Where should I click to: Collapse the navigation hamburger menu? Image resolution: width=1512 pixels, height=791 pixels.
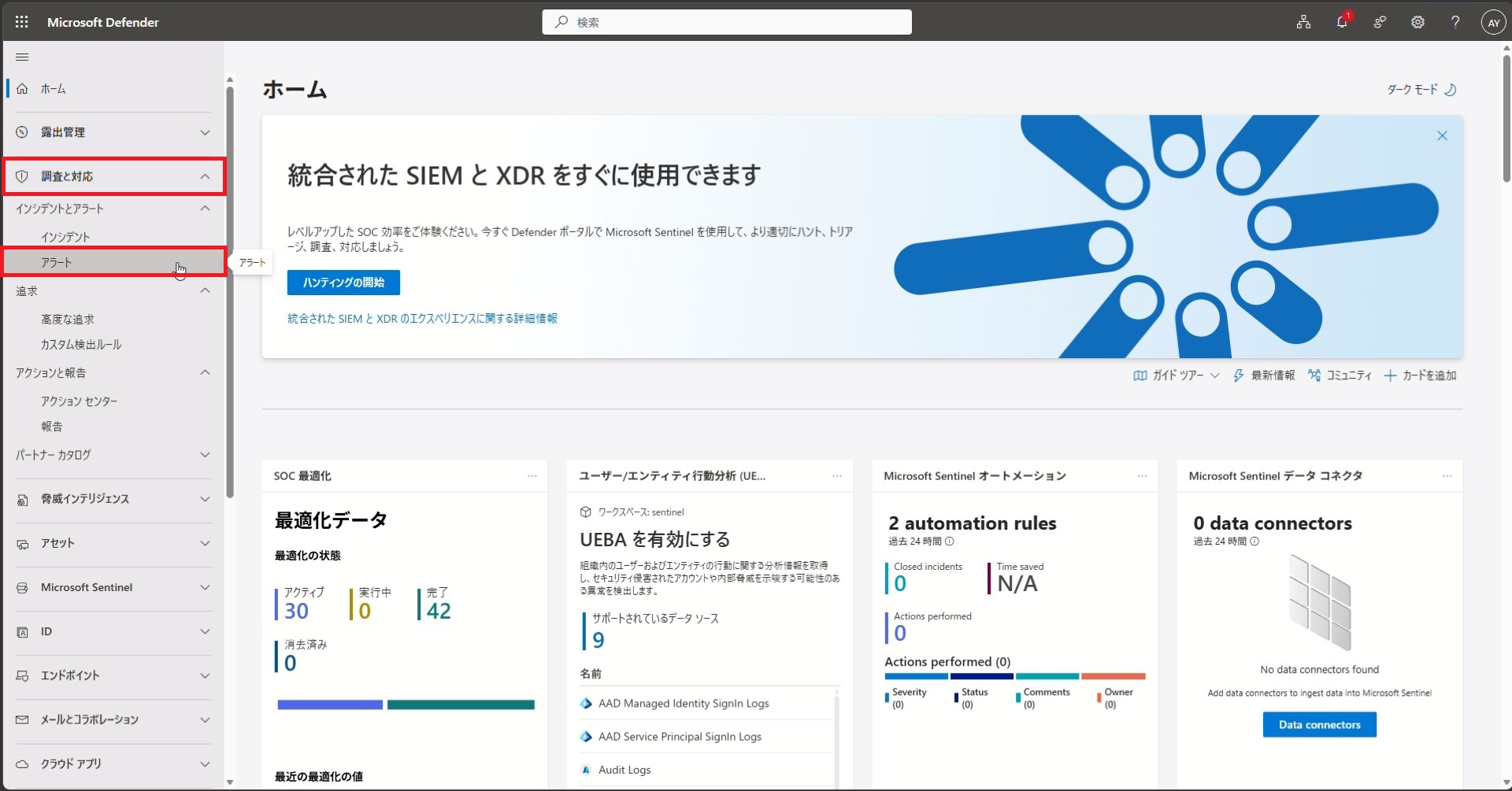click(x=22, y=57)
